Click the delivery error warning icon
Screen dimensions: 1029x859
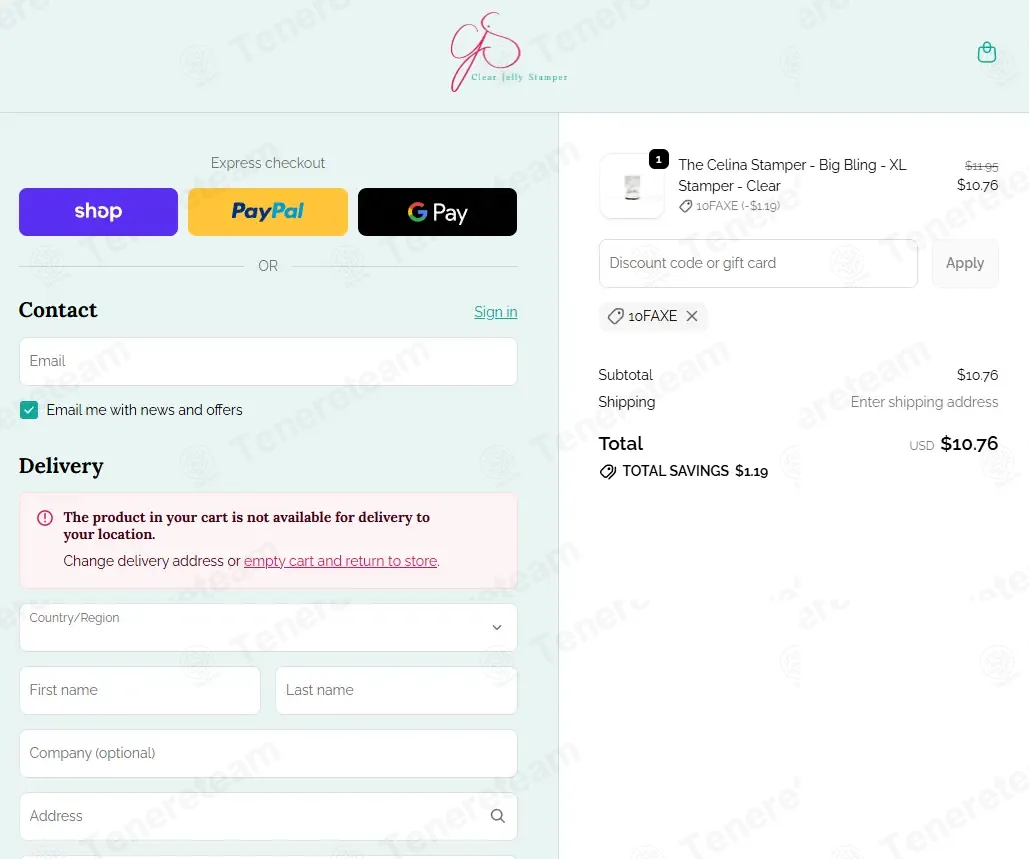(45, 518)
